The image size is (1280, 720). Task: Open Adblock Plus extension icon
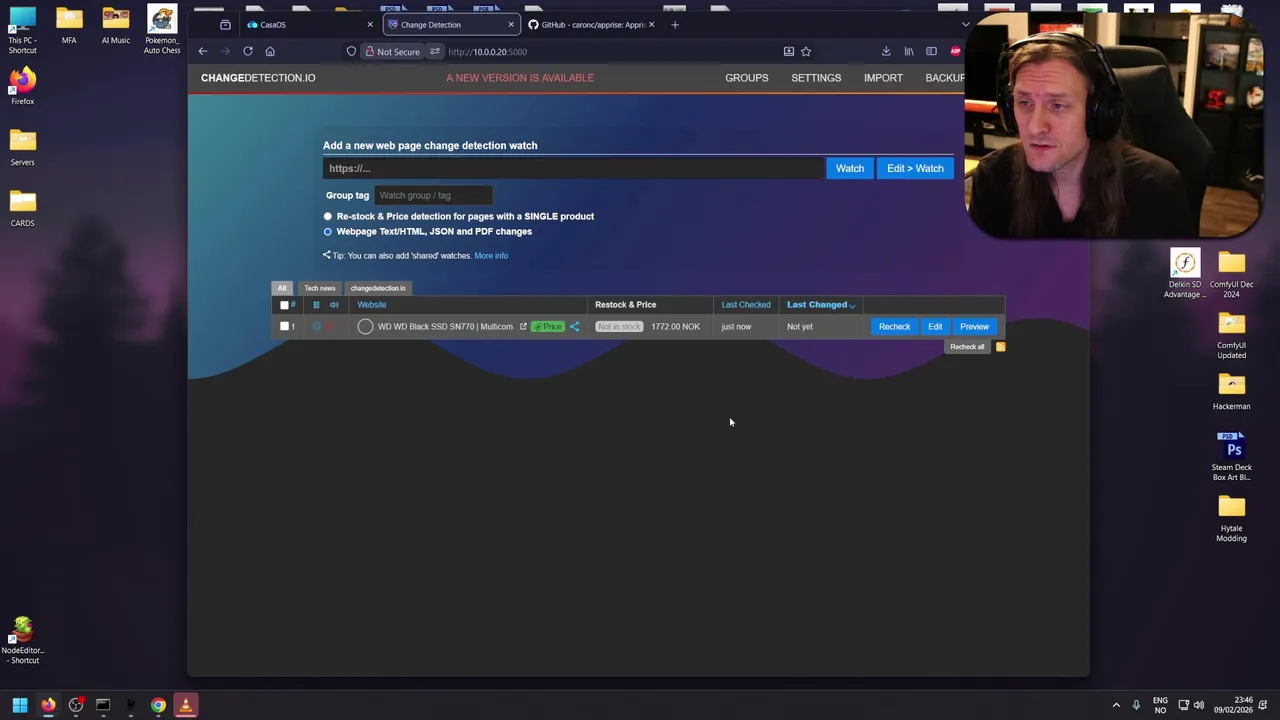coord(956,51)
